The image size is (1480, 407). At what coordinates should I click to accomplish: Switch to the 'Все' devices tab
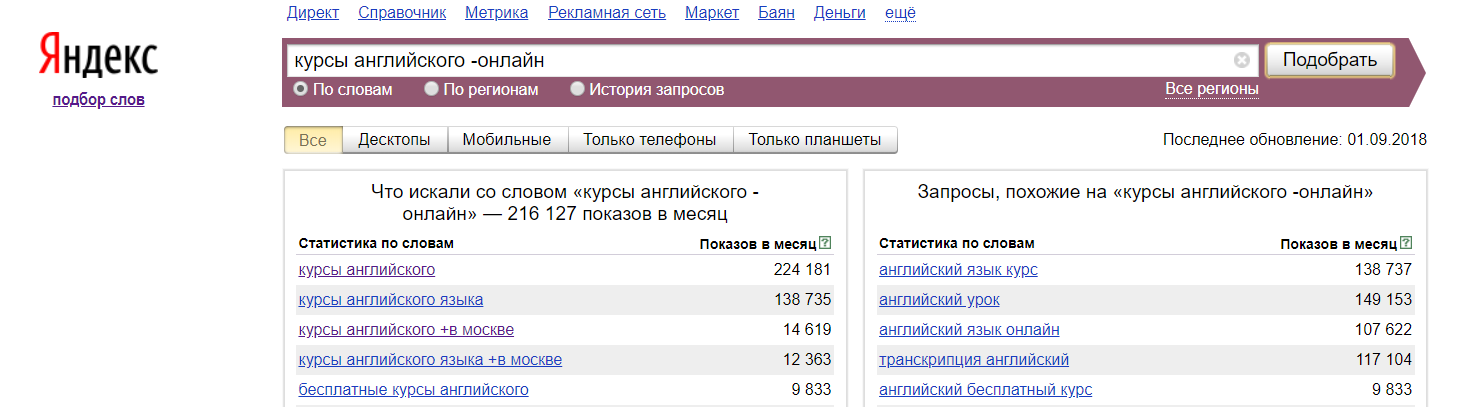313,140
